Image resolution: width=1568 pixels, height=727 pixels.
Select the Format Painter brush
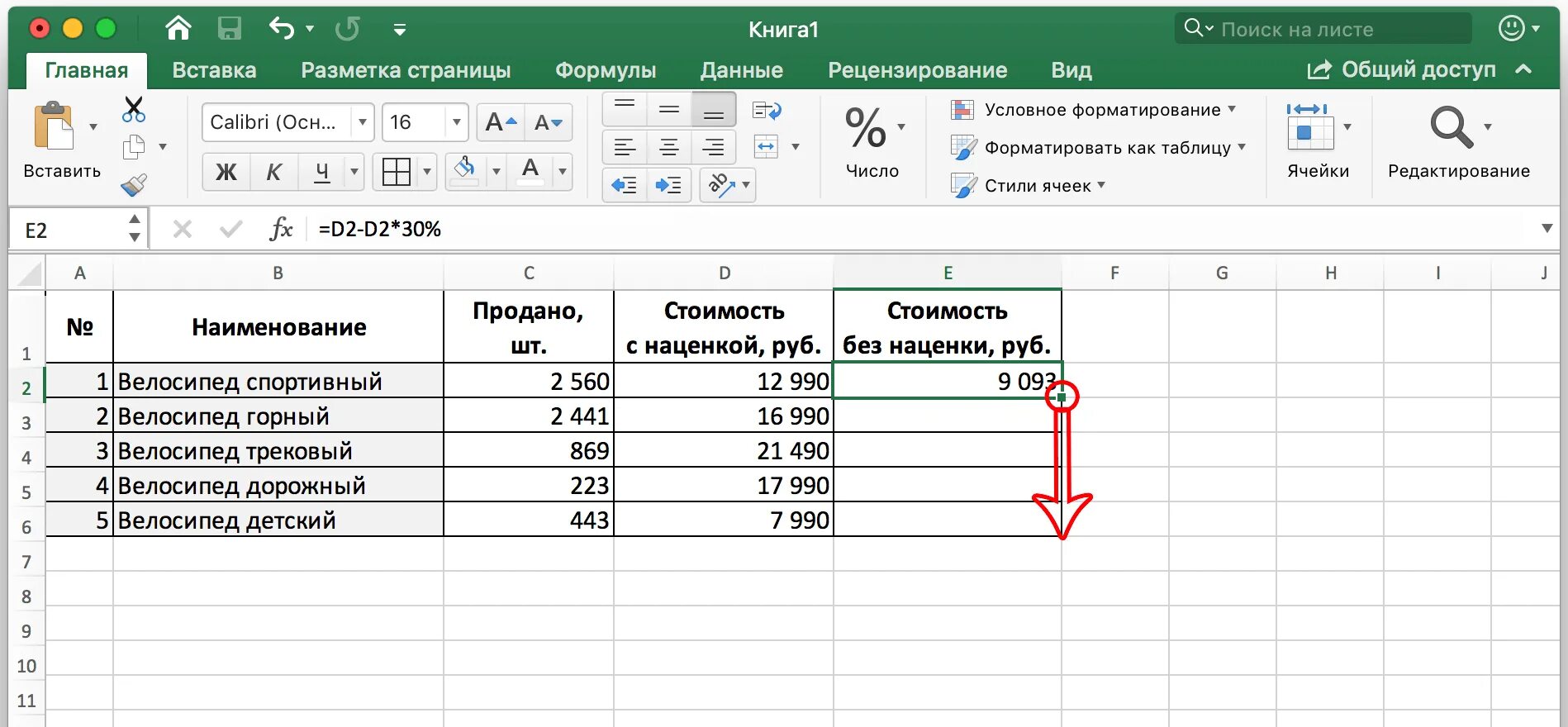tap(134, 184)
